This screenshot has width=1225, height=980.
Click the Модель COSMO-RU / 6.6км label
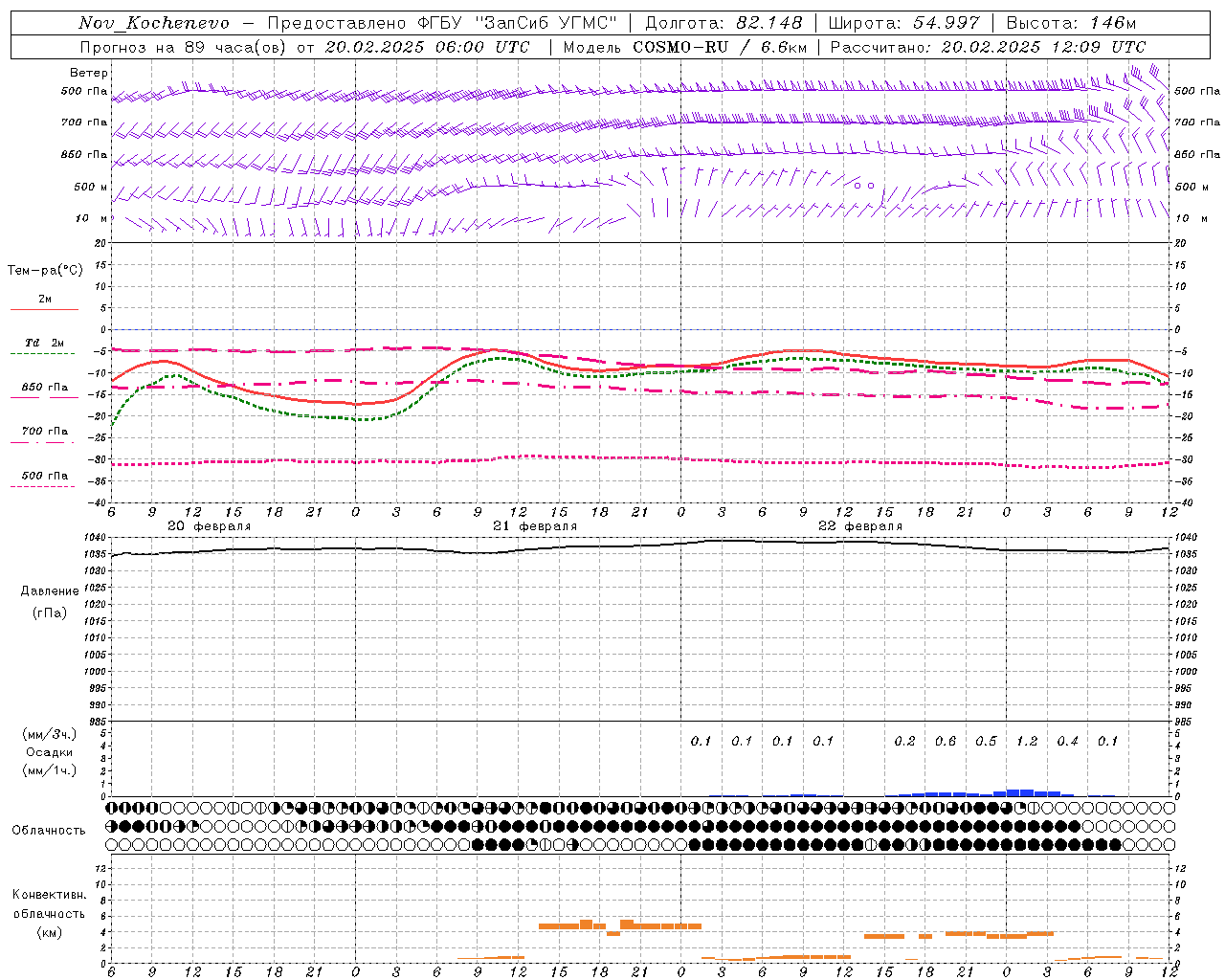685,47
